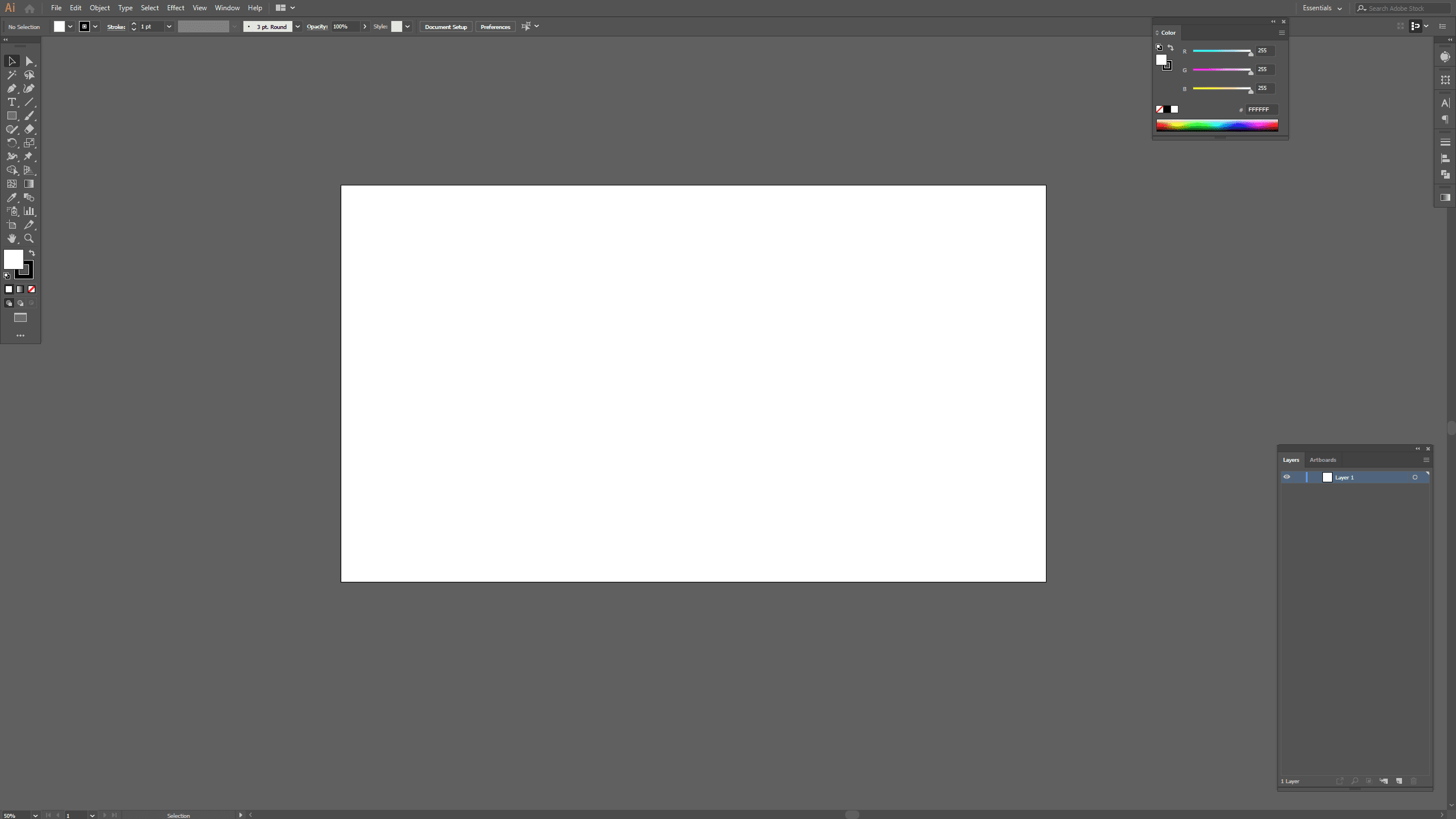Screen dimensions: 1456x819
Task: Select the Eyedropper tool
Action: [x=12, y=197]
